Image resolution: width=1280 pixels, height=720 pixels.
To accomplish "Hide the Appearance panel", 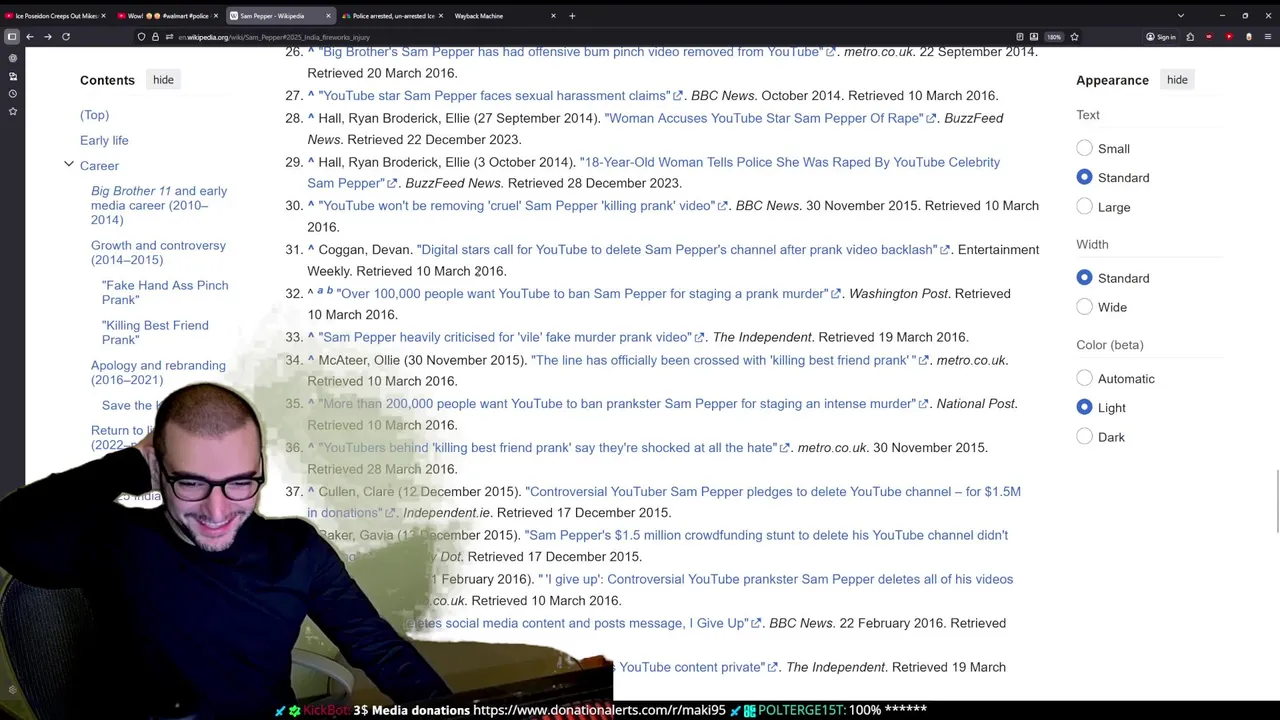I will [1177, 80].
